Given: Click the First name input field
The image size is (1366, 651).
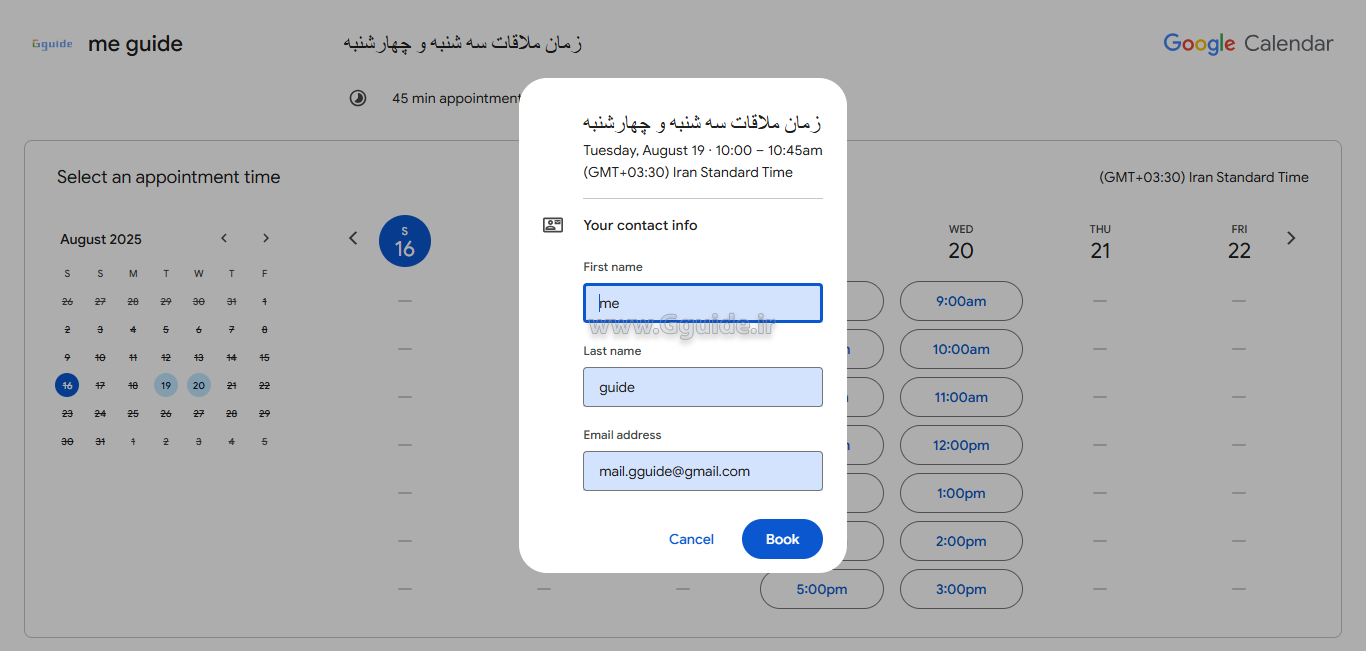Looking at the screenshot, I should click(702, 302).
